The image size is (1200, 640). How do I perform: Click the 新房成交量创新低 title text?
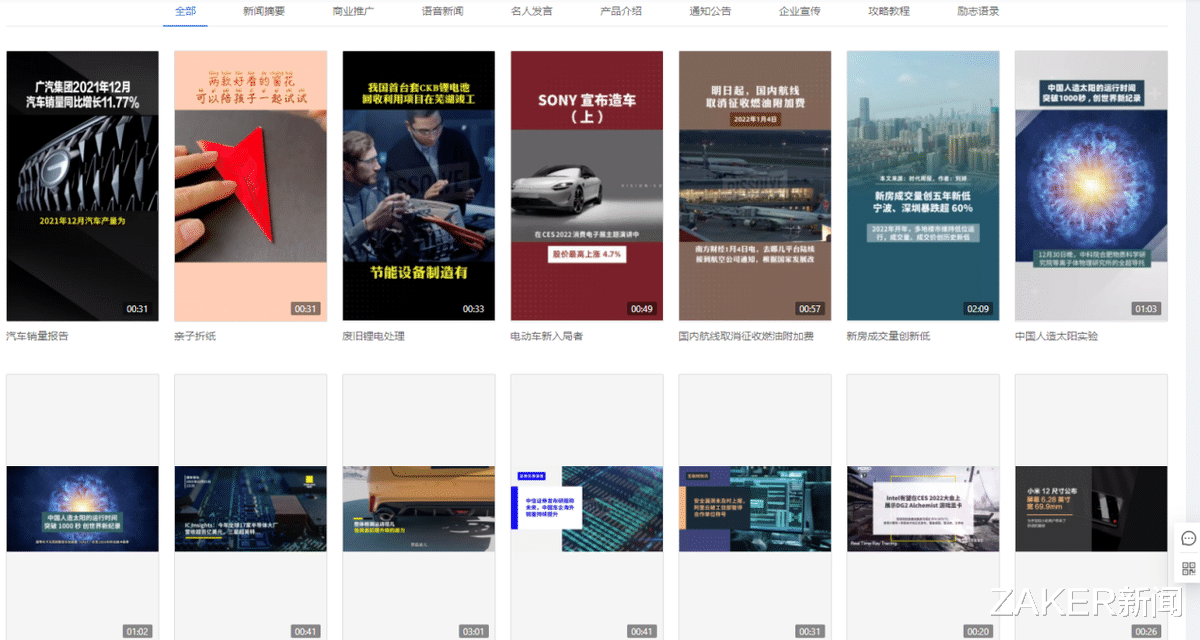(x=889, y=336)
